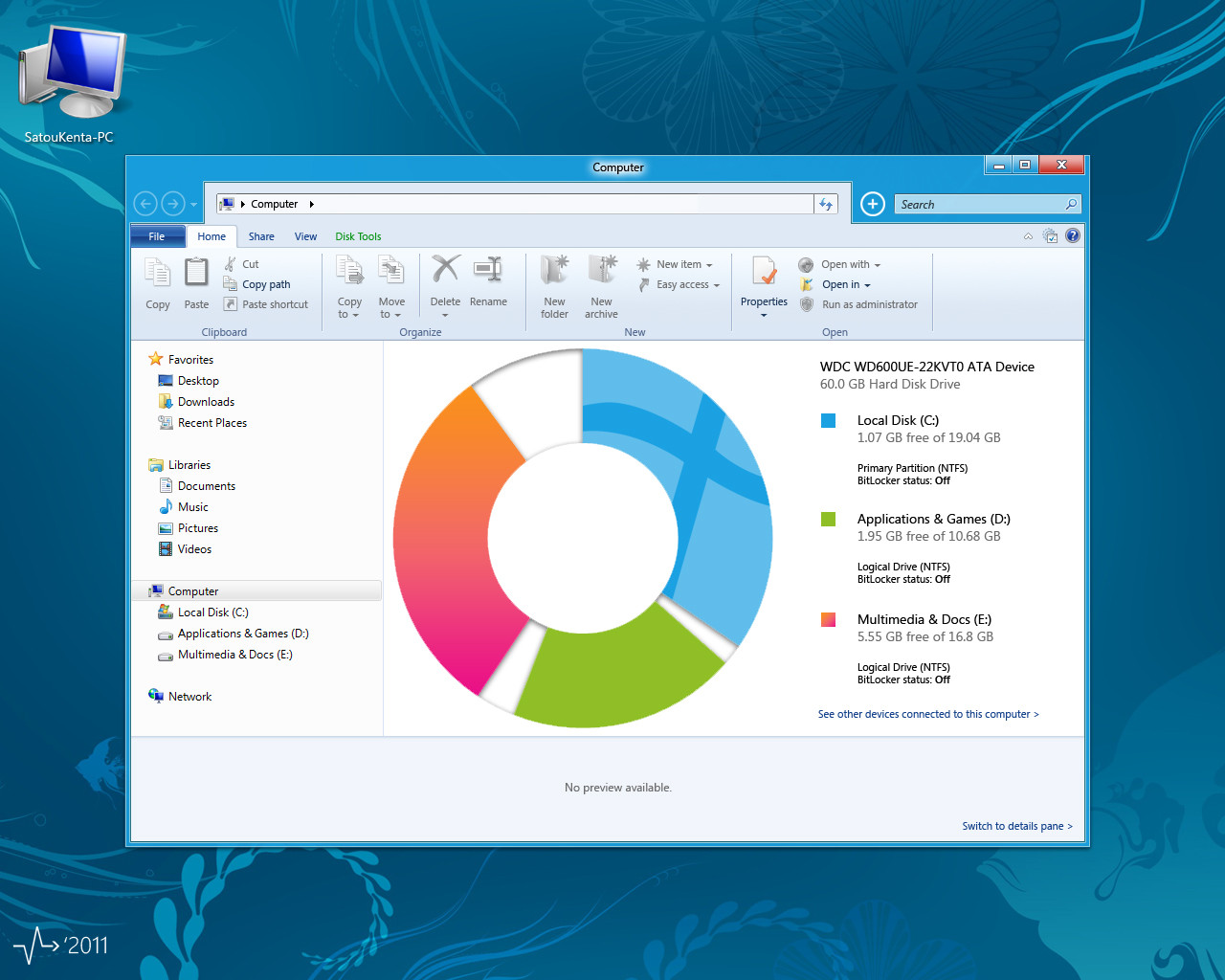Open the Pictures library

point(197,528)
